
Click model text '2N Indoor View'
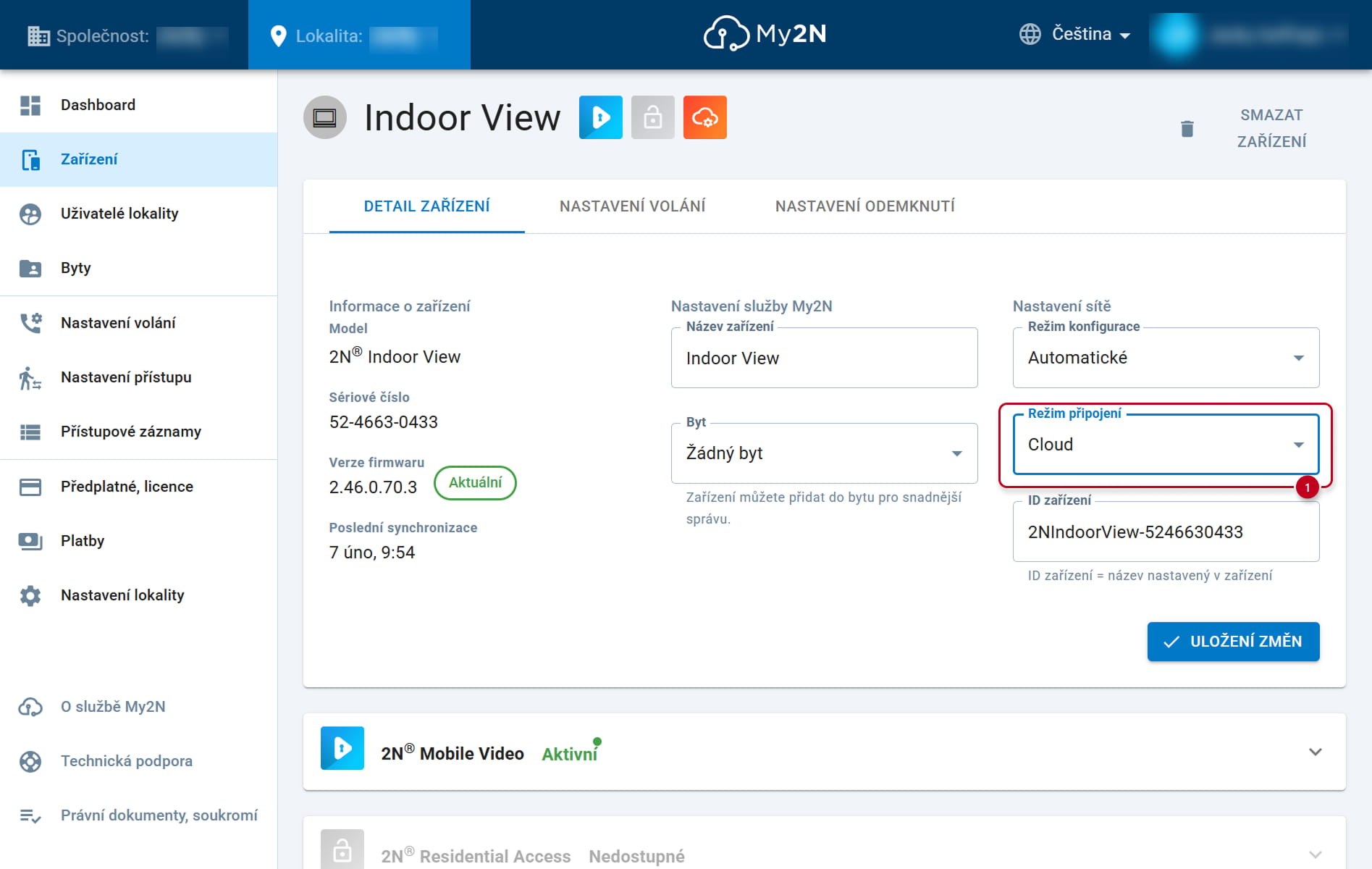pos(395,356)
